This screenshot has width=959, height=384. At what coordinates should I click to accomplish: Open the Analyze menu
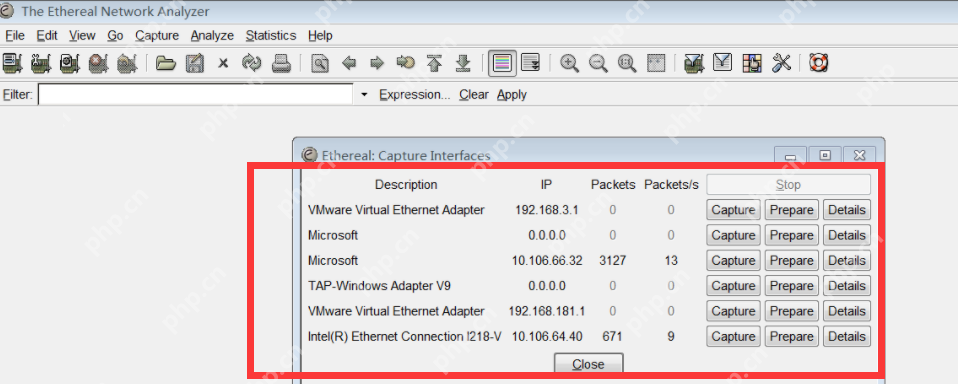[x=212, y=35]
